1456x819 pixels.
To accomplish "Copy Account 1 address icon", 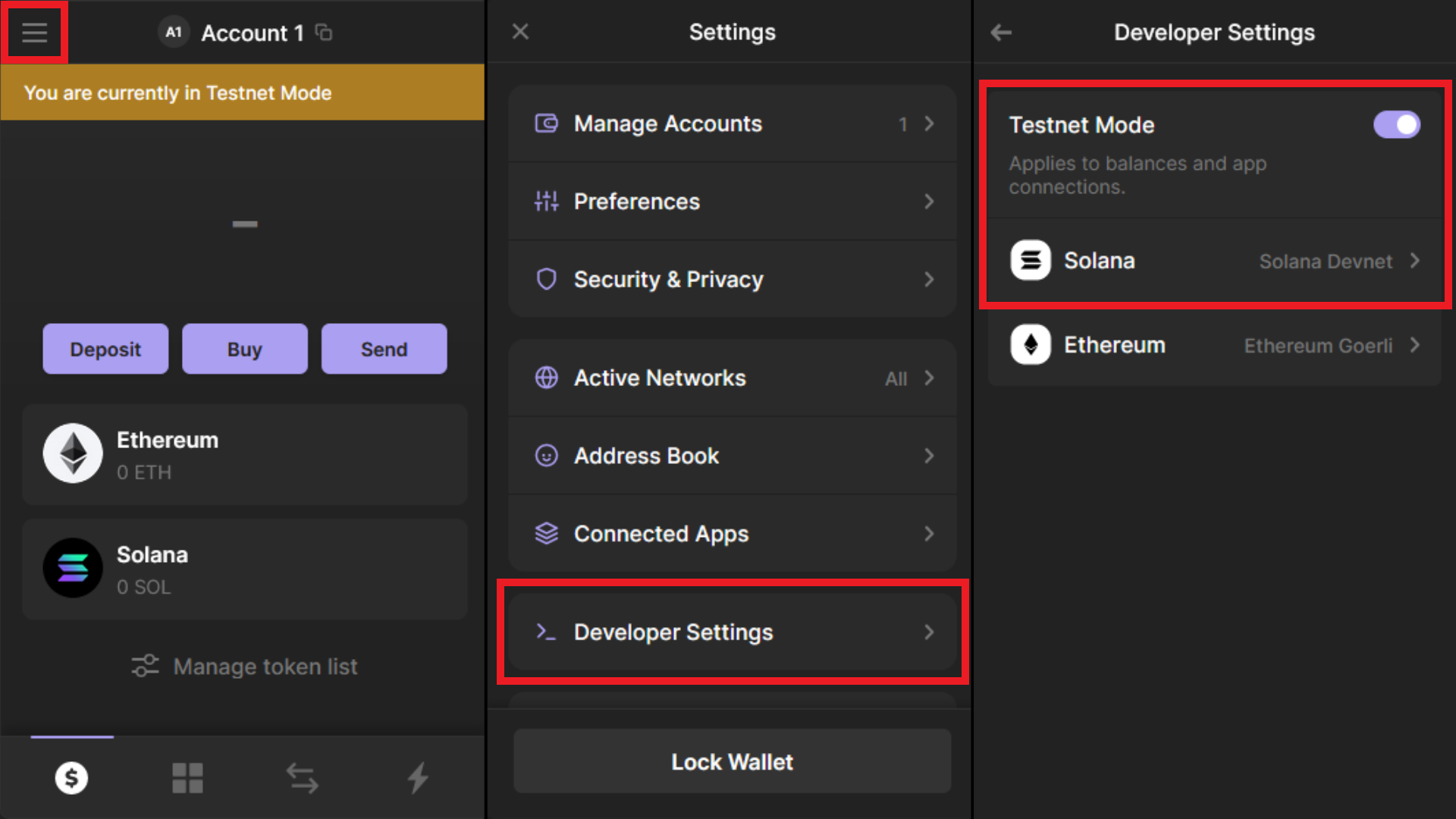I will [324, 33].
